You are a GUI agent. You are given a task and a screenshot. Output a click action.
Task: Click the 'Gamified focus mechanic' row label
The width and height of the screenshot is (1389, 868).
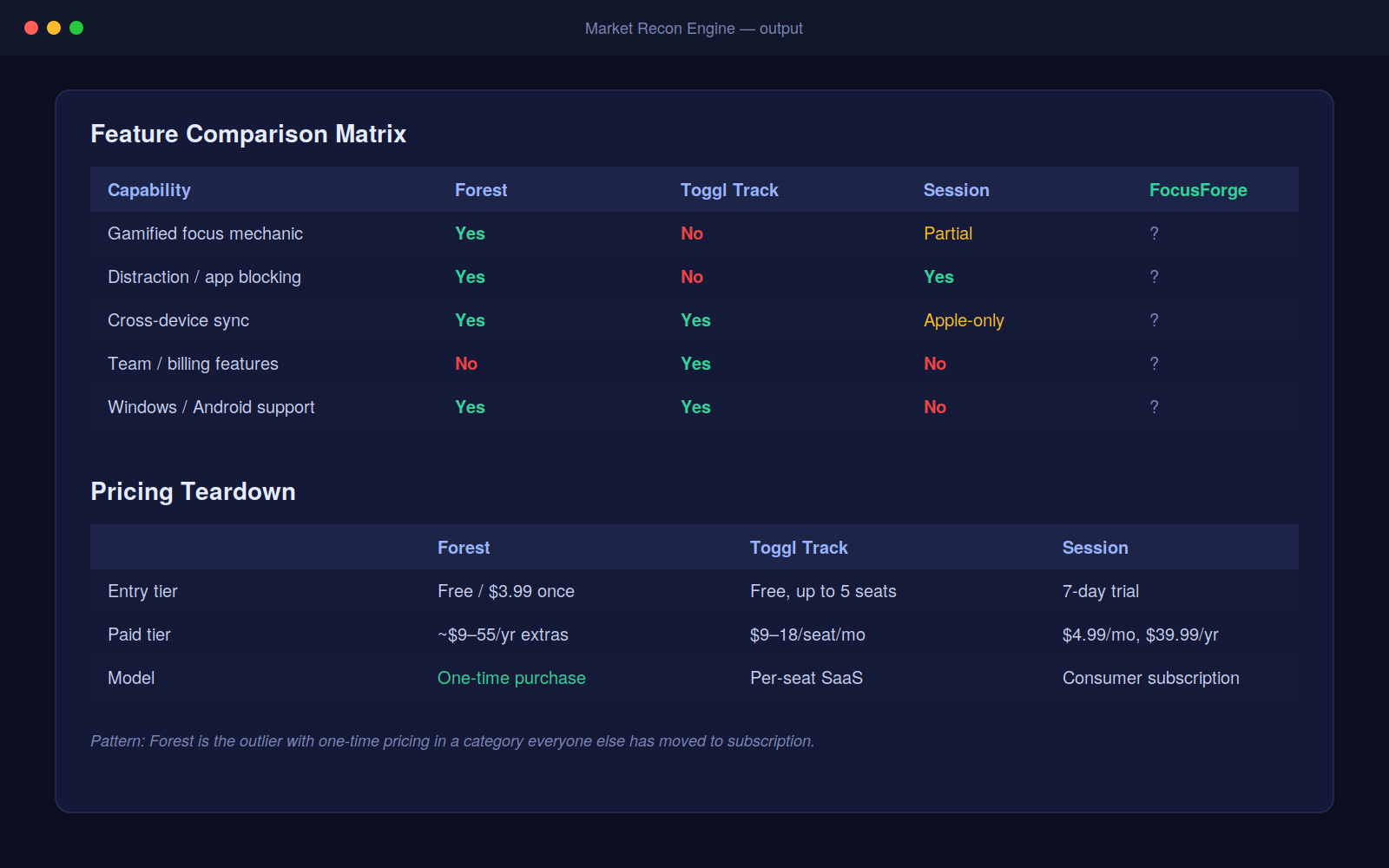pyautogui.click(x=206, y=233)
